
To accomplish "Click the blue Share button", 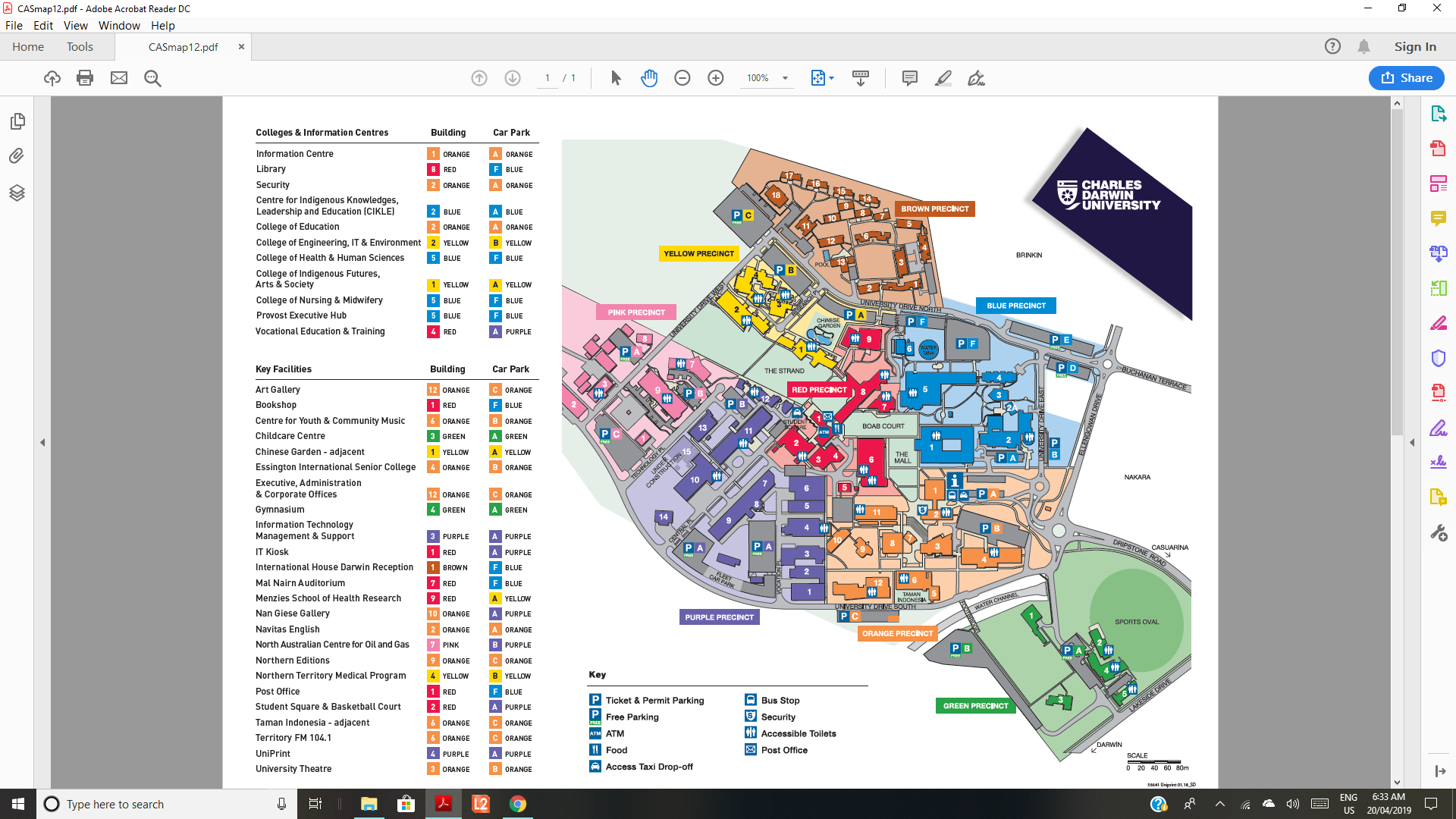I will 1407,78.
